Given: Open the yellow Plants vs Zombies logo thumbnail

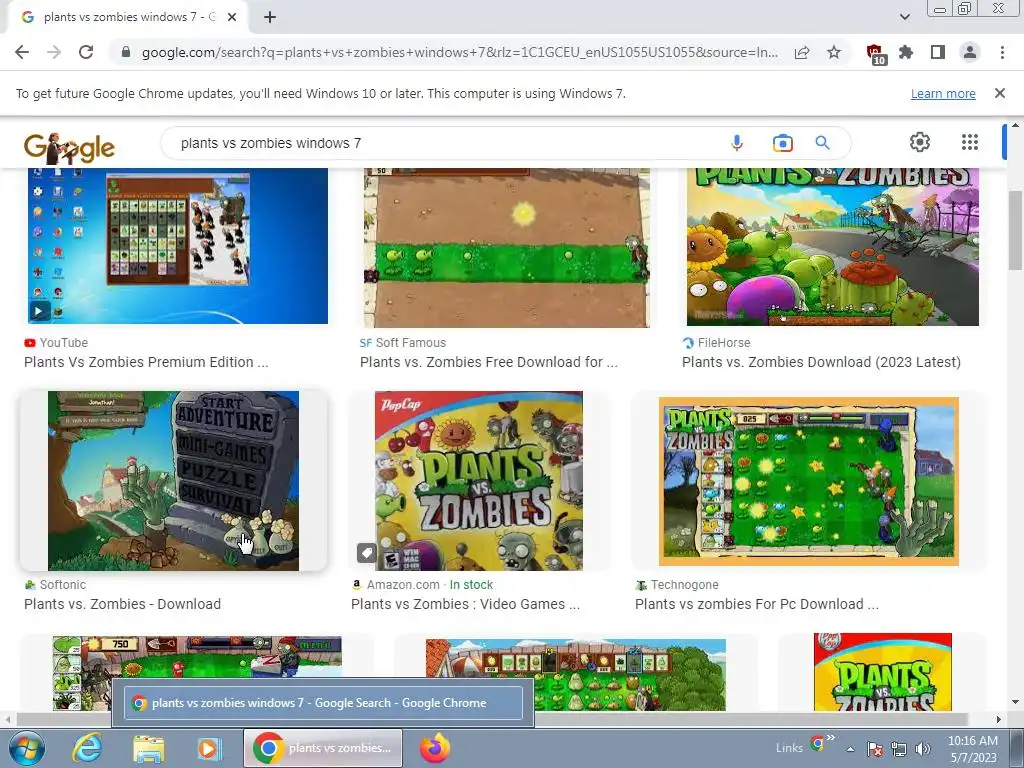Looking at the screenshot, I should pos(882,671).
